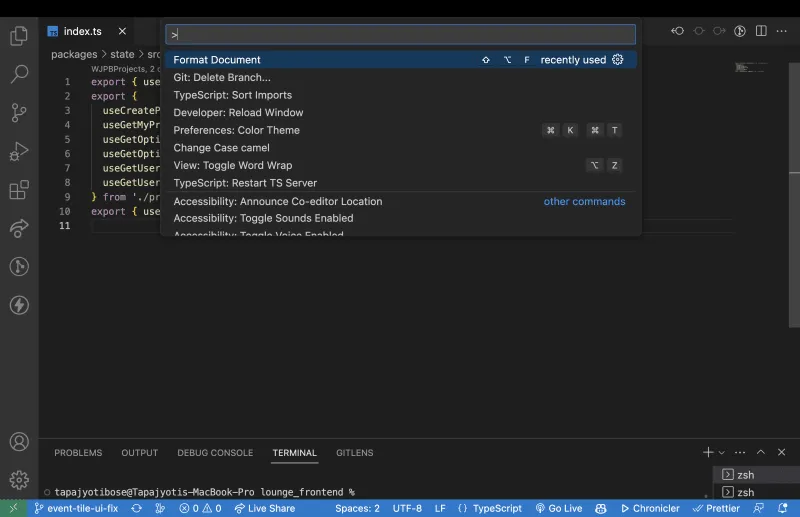Screen dimensions: 800x517
Task: Maximize the panel with chevron up
Action: (x=761, y=452)
